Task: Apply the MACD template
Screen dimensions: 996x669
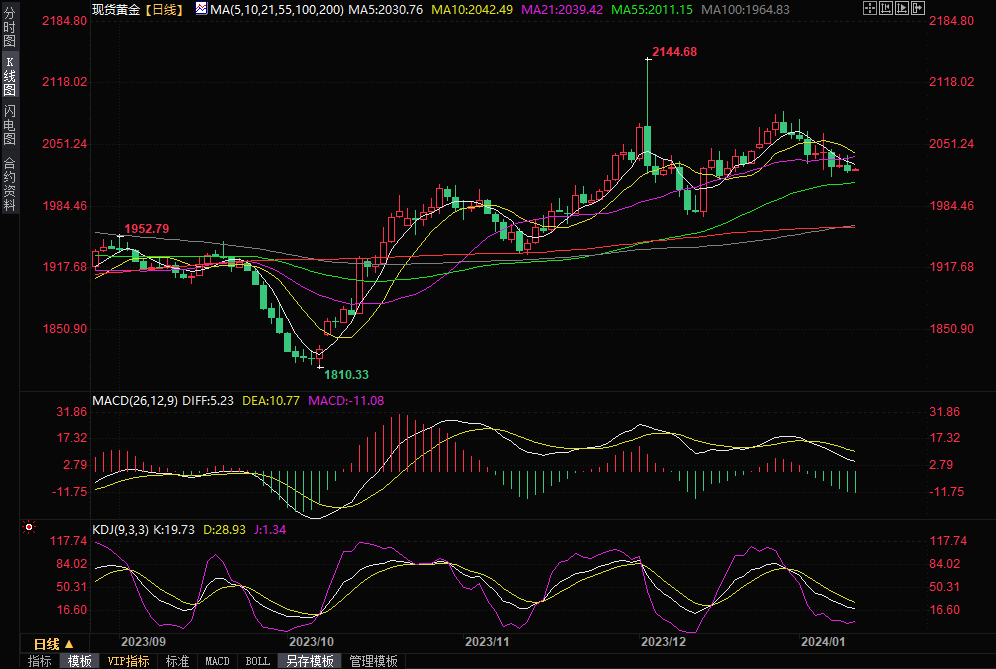Action: coord(217,661)
